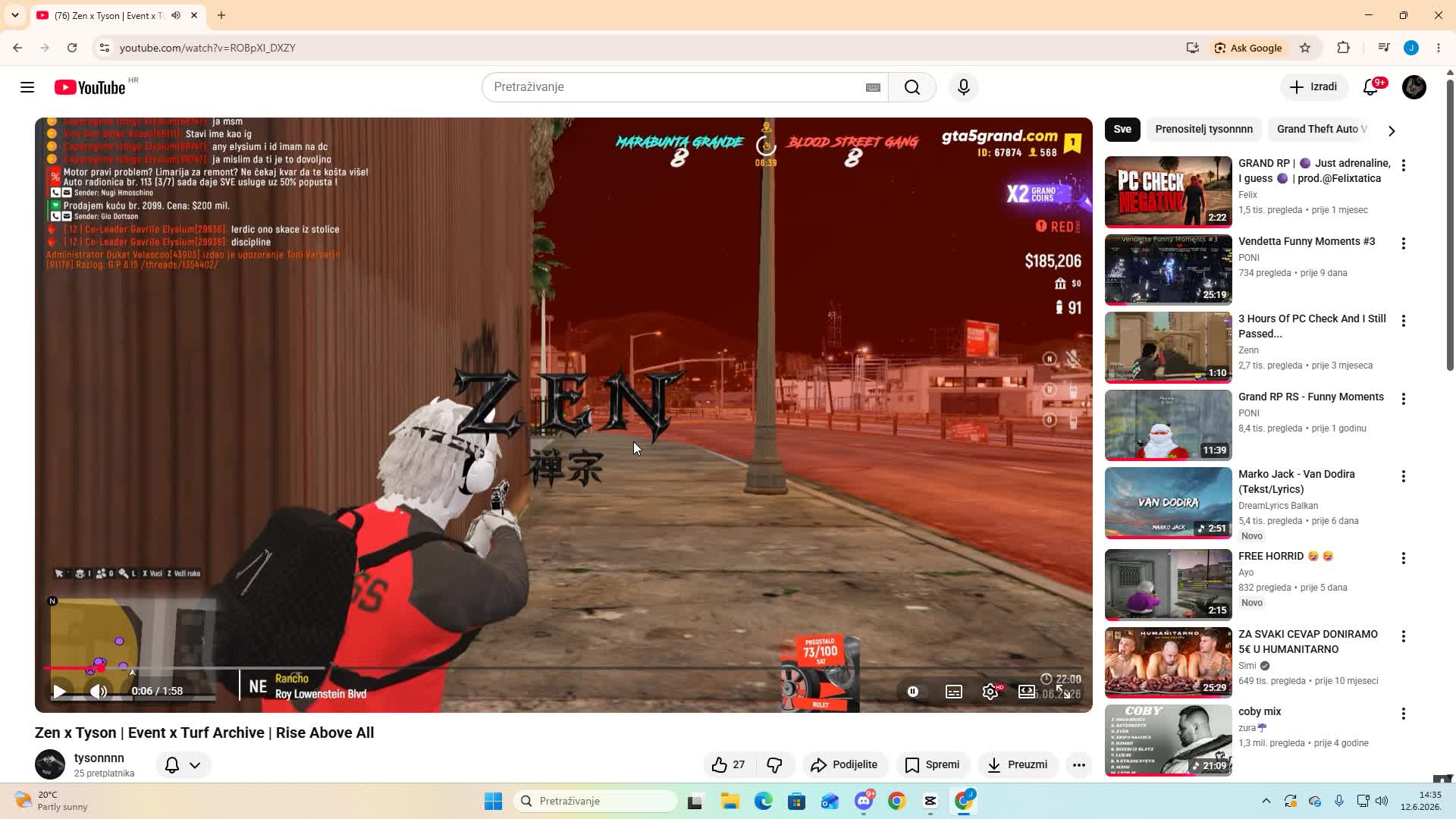Image resolution: width=1456 pixels, height=819 pixels.
Task: Expand notification preferences for tysonnnn
Action: [x=183, y=765]
